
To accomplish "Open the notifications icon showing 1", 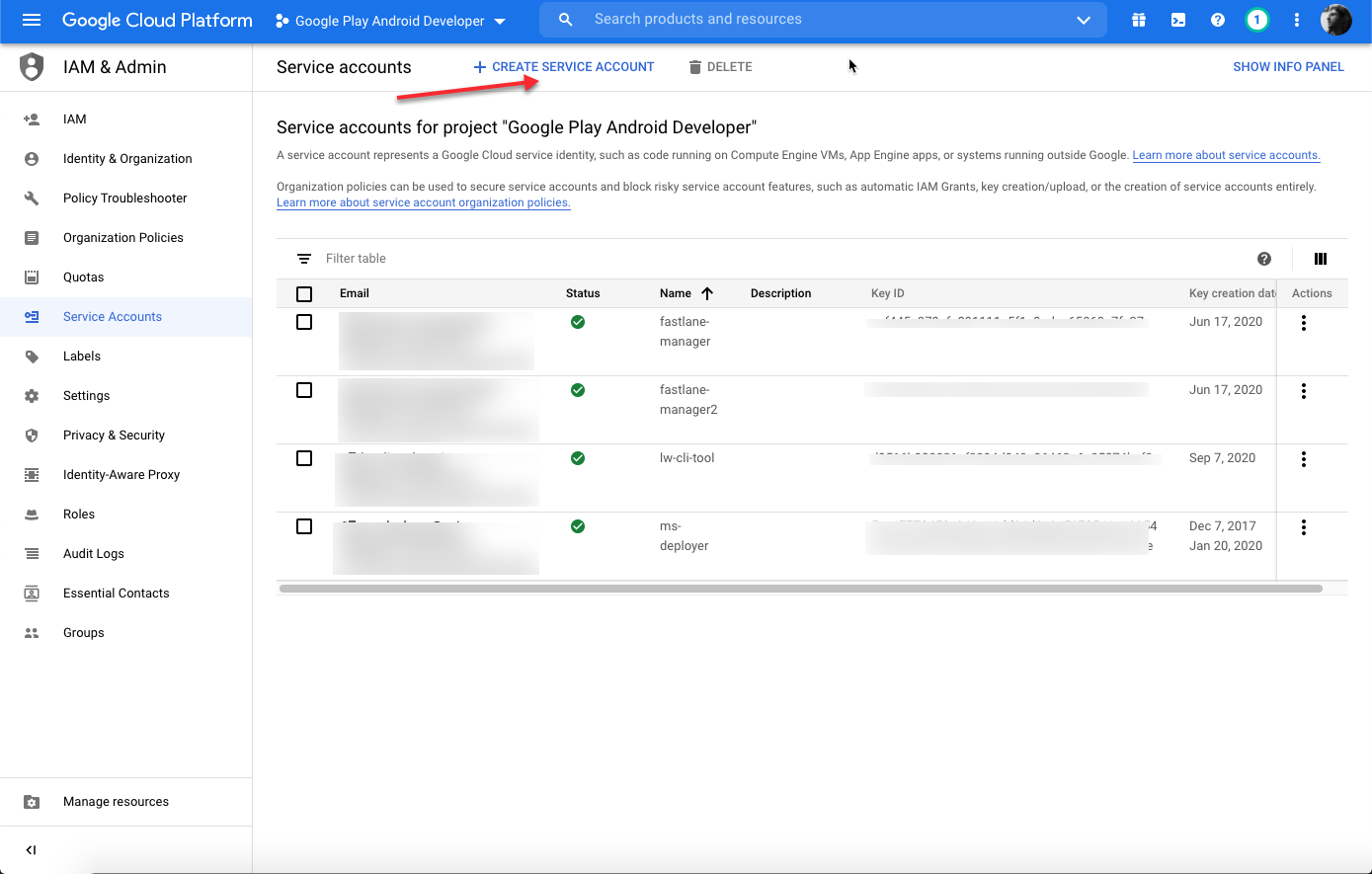I will point(1256,20).
